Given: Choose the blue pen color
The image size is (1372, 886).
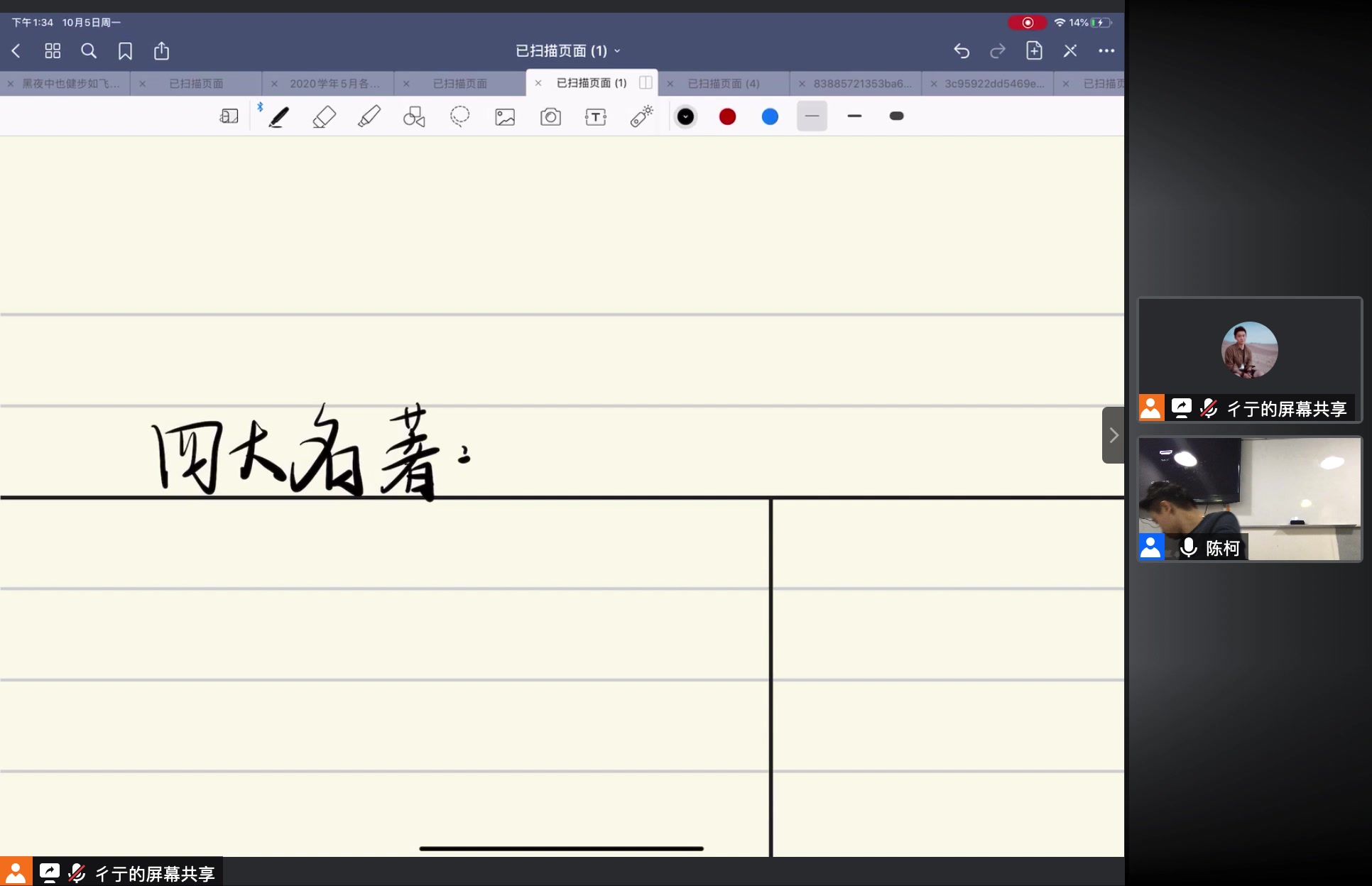Looking at the screenshot, I should coord(770,116).
